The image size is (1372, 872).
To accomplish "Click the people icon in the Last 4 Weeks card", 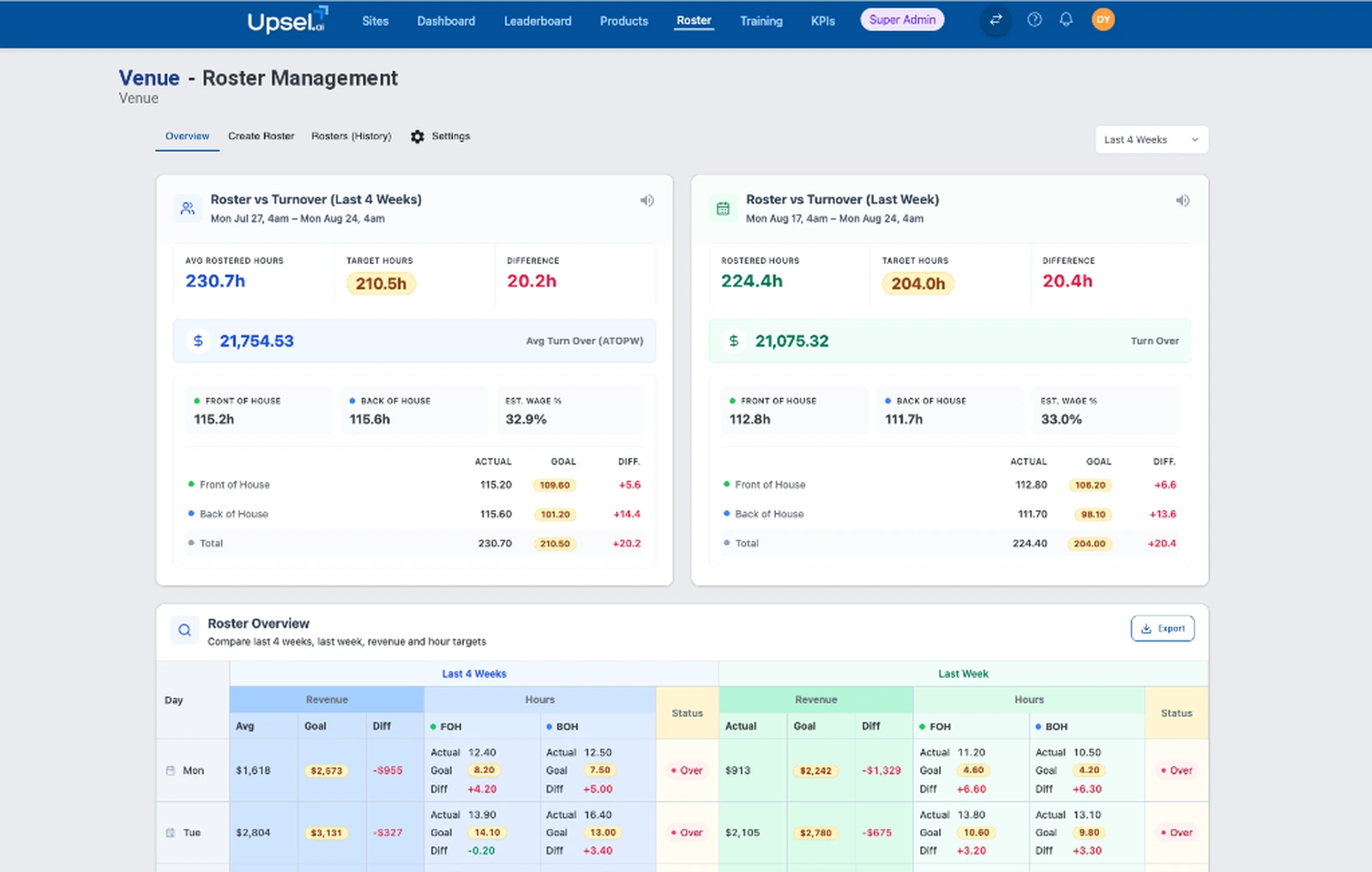I will click(188, 208).
